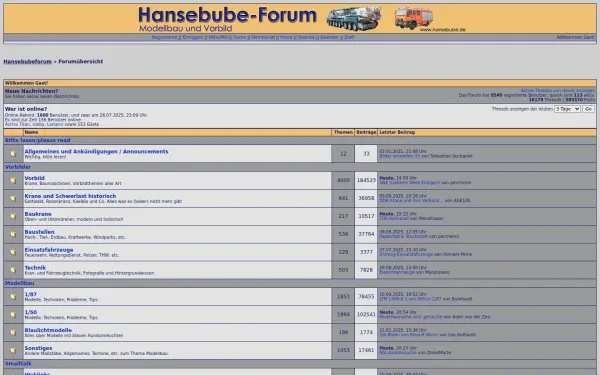Open Aktive Threads von heute anzeigen link

coord(558,90)
